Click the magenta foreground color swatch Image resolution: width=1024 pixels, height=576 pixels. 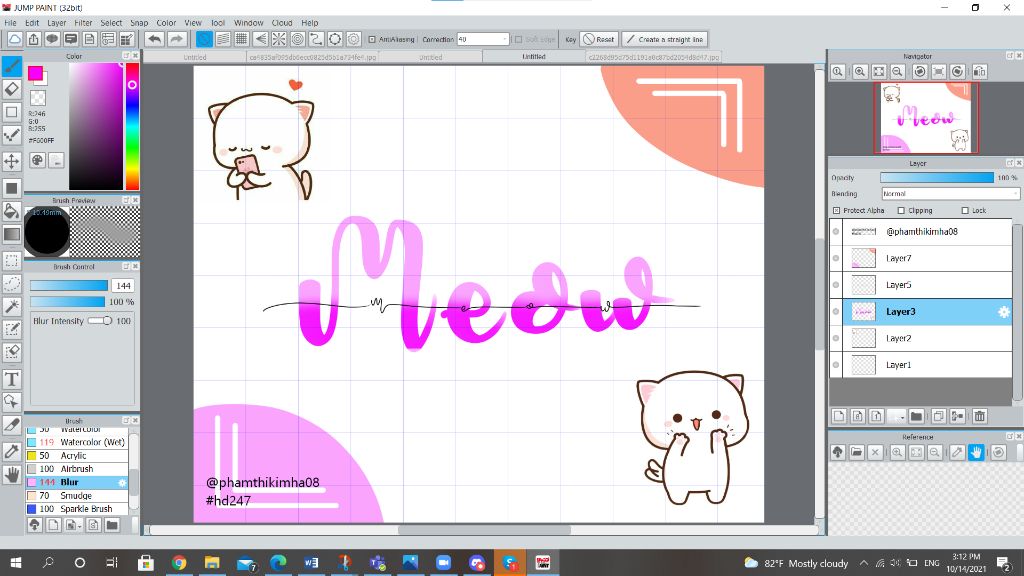tap(35, 73)
